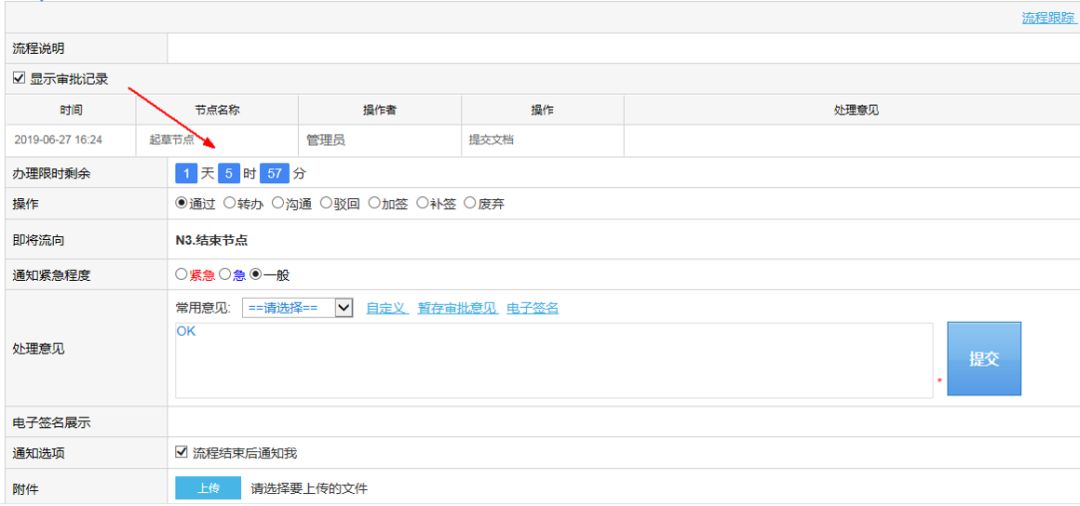This screenshot has width=1080, height=506.
Task: Click the 自定义 link
Action: click(x=386, y=308)
